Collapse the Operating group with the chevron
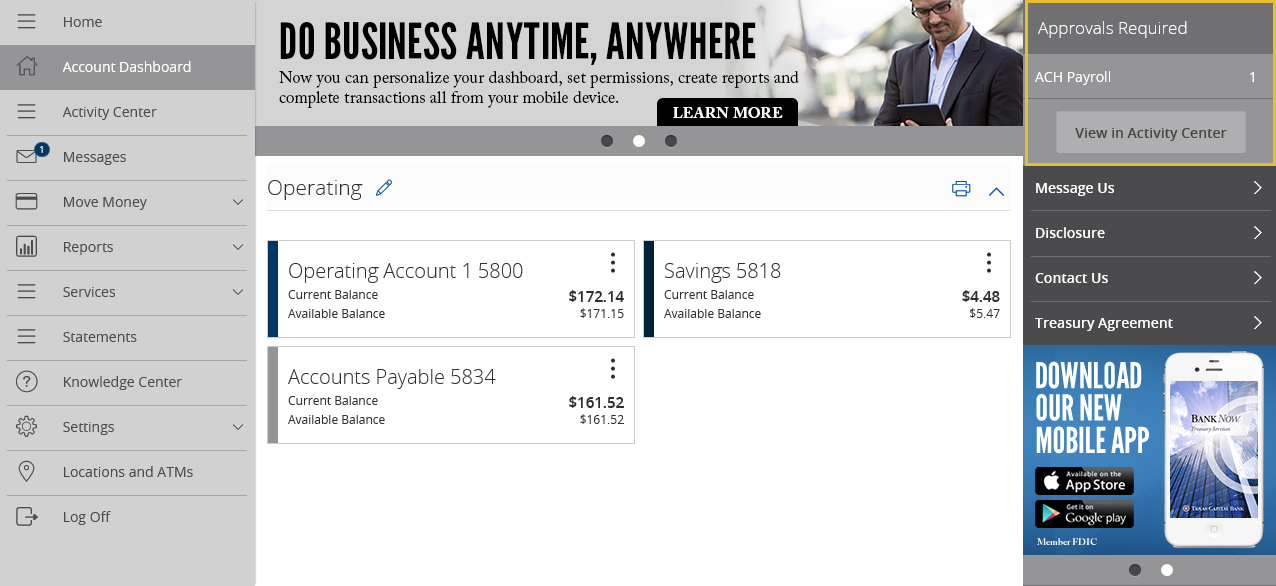 996,191
